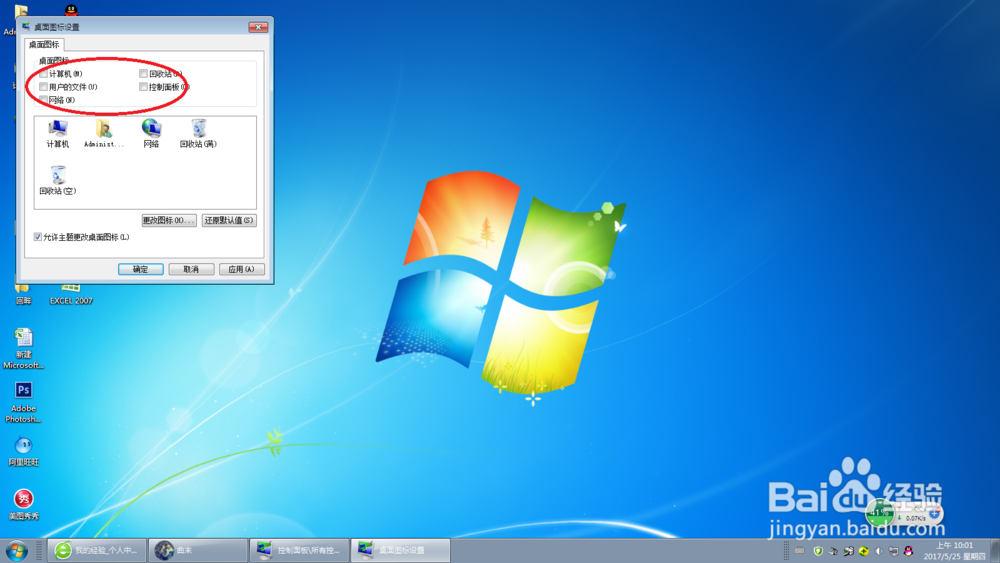Tick the 回收站 checkbox
Viewport: 1000px width, 563px height.
[x=143, y=74]
